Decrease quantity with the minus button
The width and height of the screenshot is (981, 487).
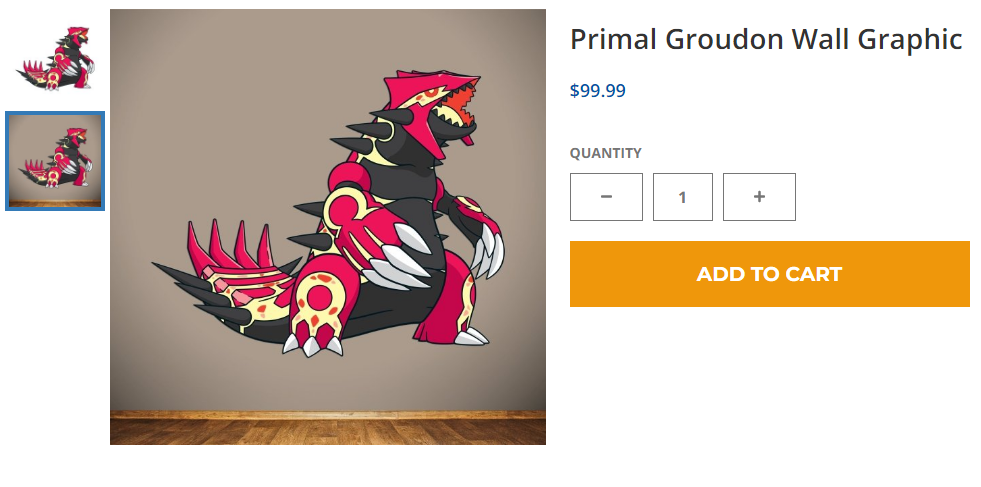606,197
